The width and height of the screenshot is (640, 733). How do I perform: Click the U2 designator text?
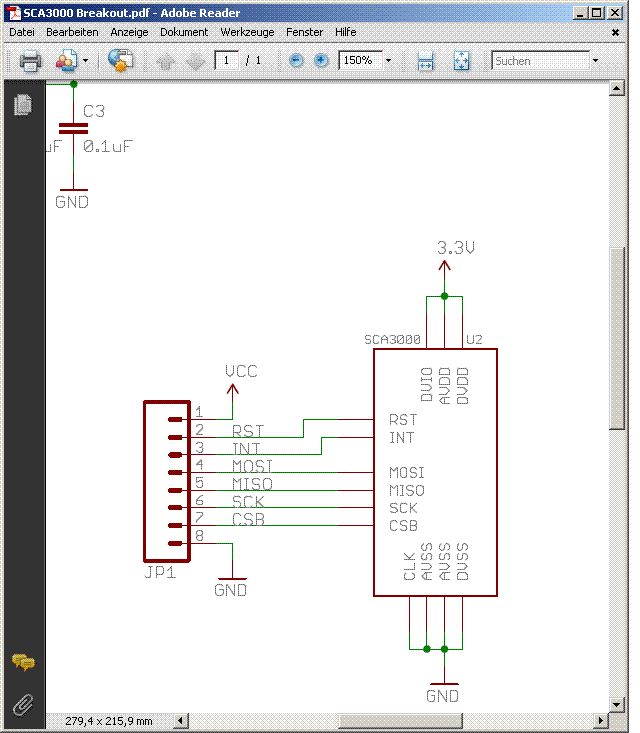(474, 339)
